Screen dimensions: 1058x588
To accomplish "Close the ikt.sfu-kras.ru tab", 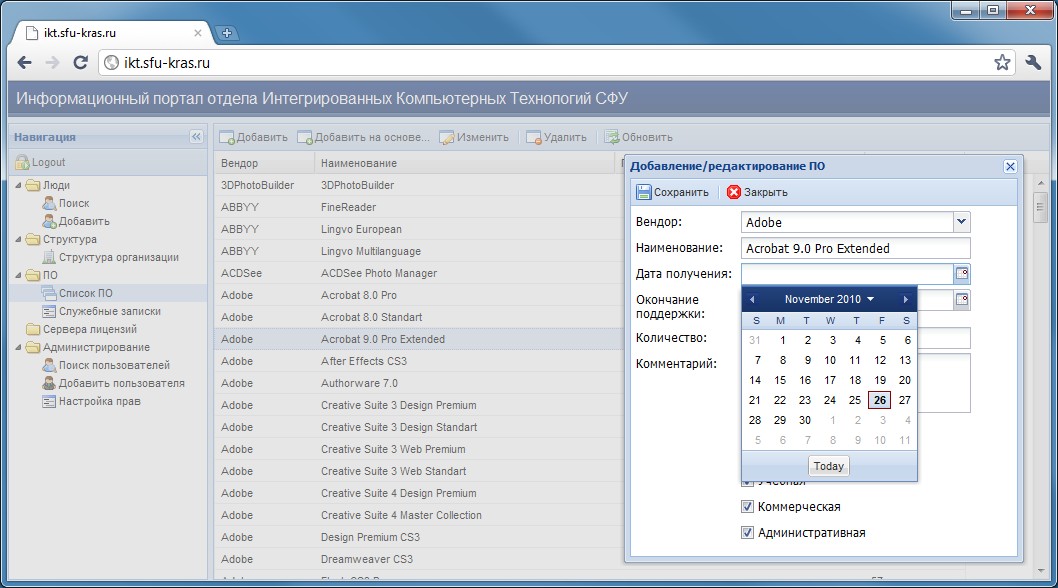I will tap(198, 32).
